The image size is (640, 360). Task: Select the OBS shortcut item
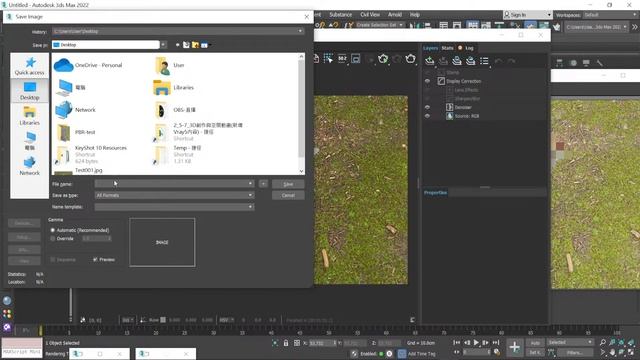pos(175,110)
